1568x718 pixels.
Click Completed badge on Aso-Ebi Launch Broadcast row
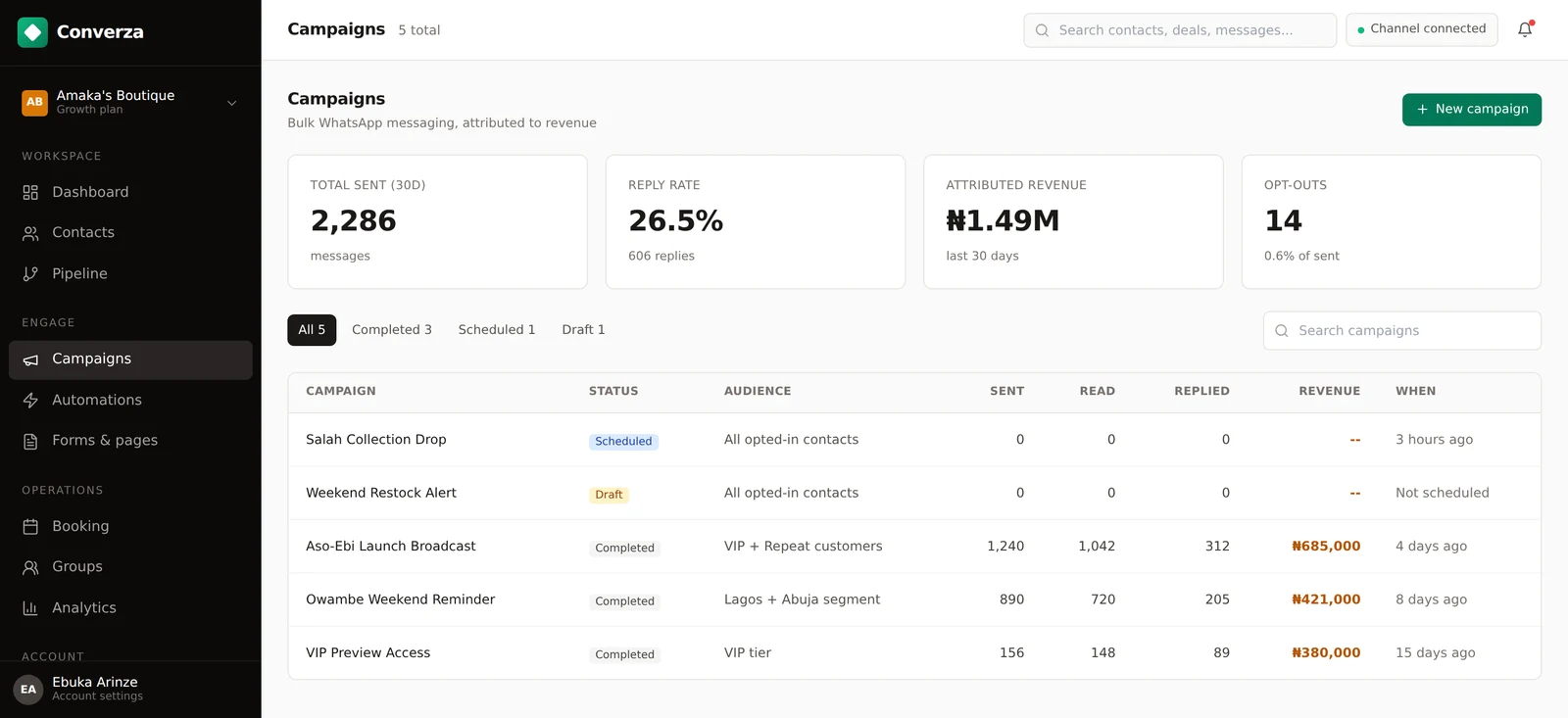click(x=624, y=549)
